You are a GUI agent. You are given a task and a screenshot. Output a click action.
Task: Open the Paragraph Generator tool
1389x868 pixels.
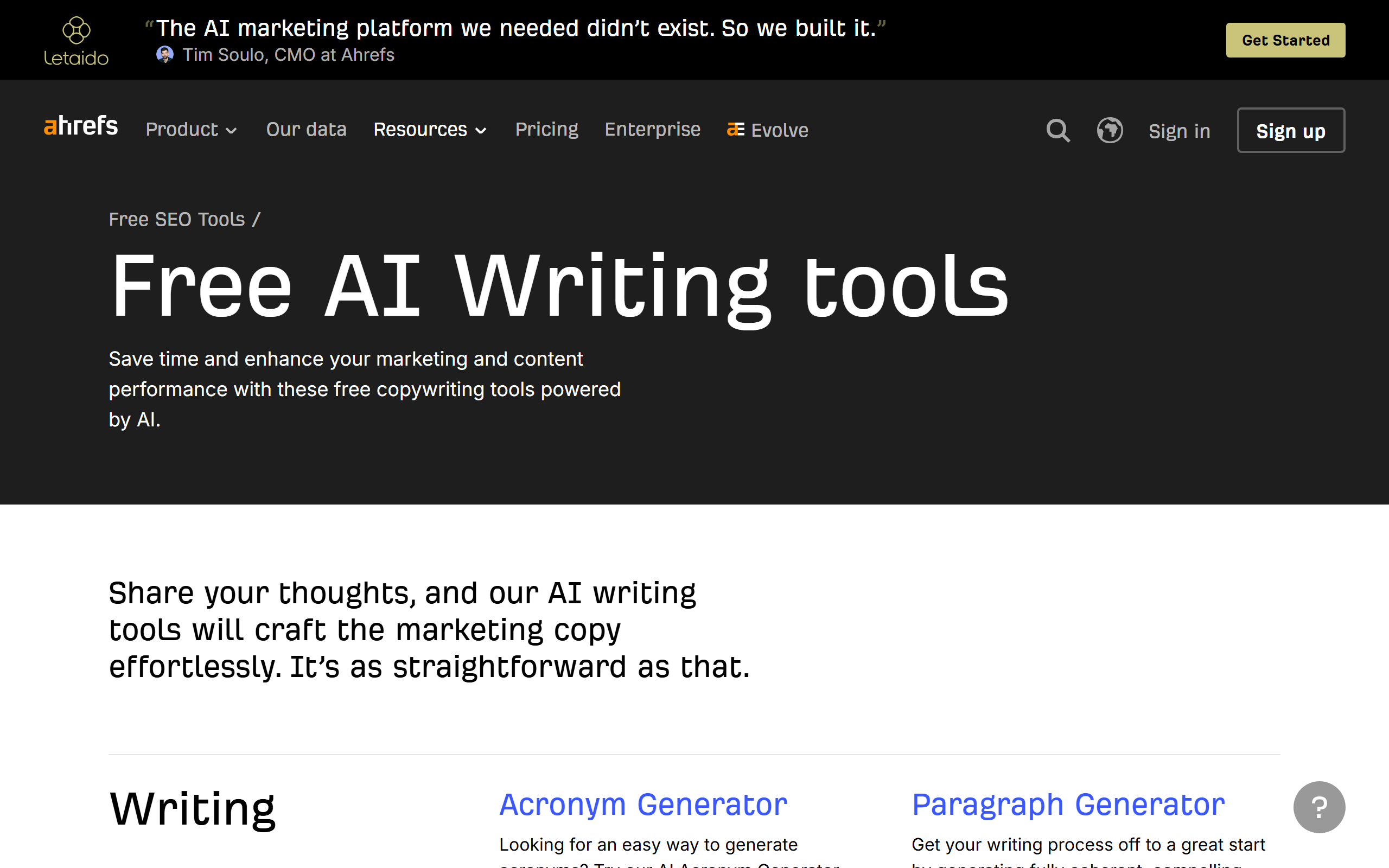click(x=1068, y=805)
